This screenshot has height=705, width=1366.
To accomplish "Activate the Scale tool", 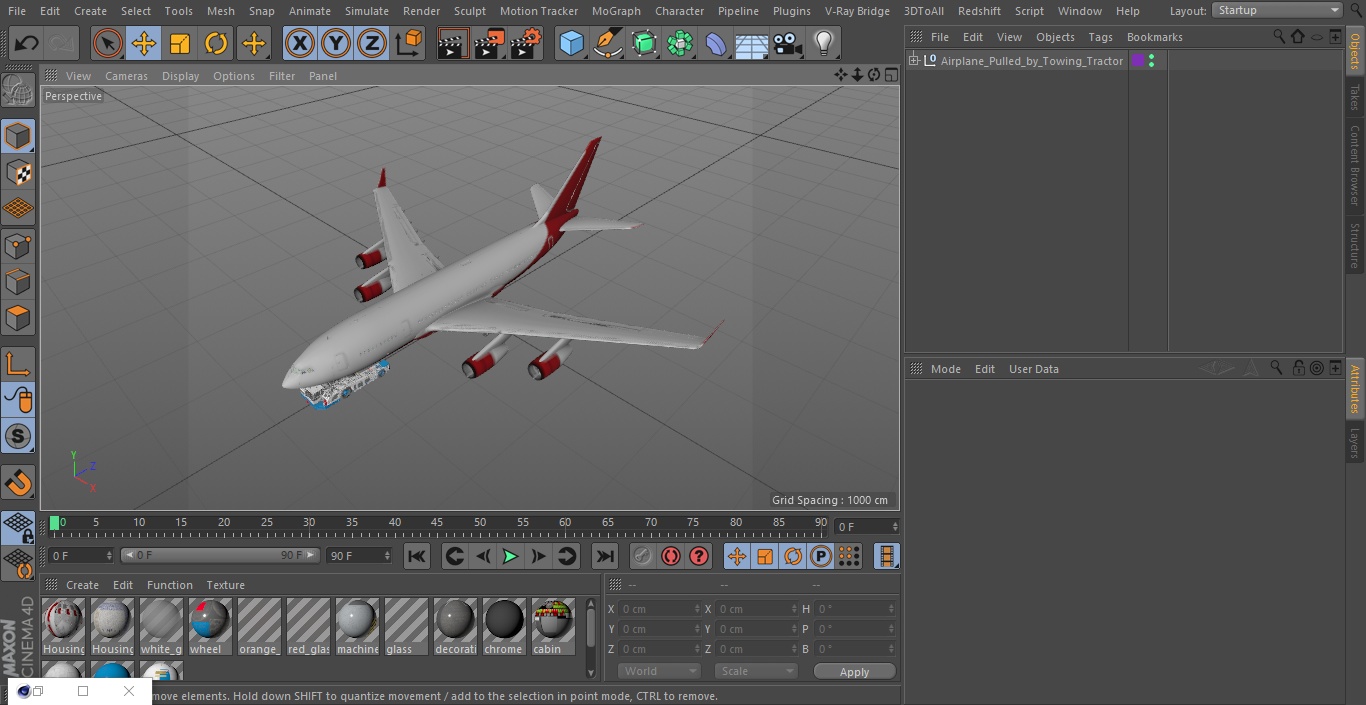I will click(x=180, y=43).
